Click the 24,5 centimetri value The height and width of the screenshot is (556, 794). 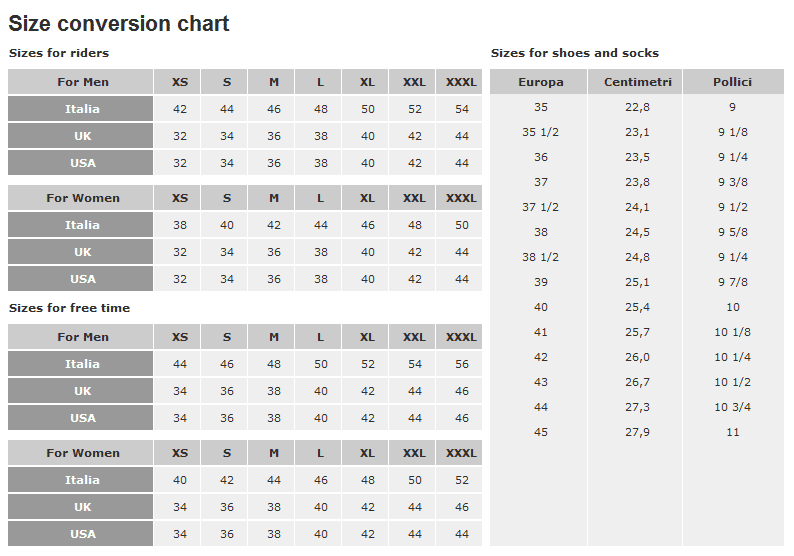click(637, 232)
